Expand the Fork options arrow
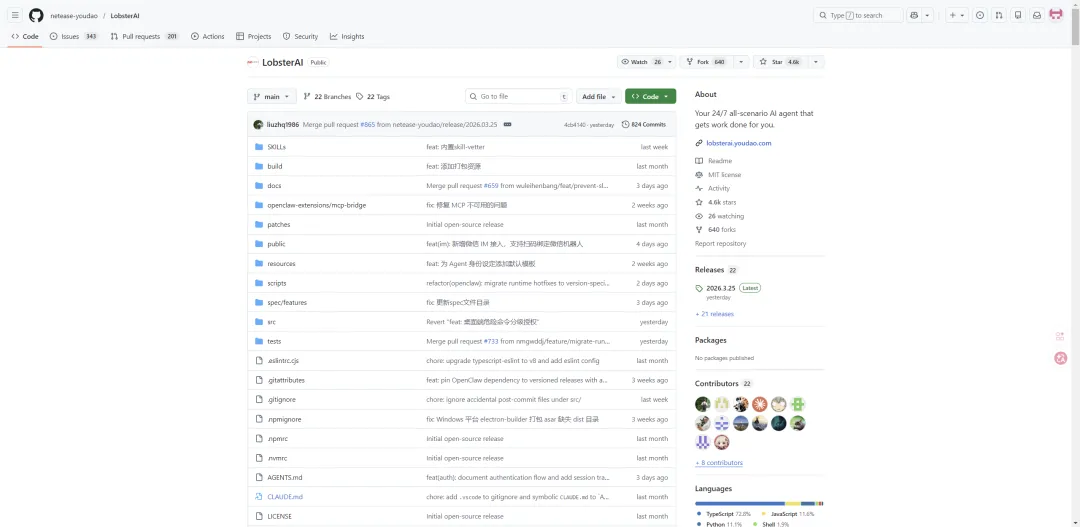 [741, 62]
